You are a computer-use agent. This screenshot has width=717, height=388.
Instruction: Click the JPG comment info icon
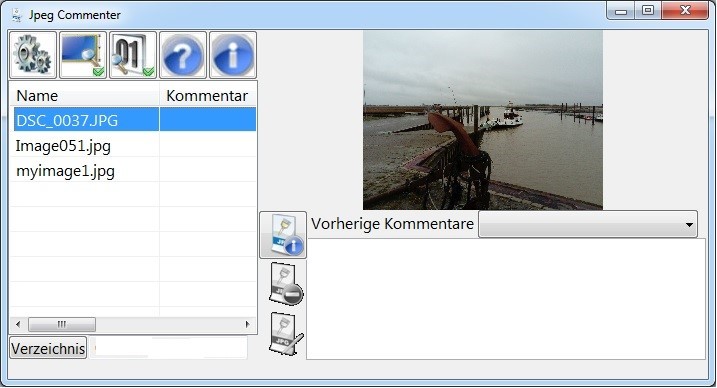(283, 235)
